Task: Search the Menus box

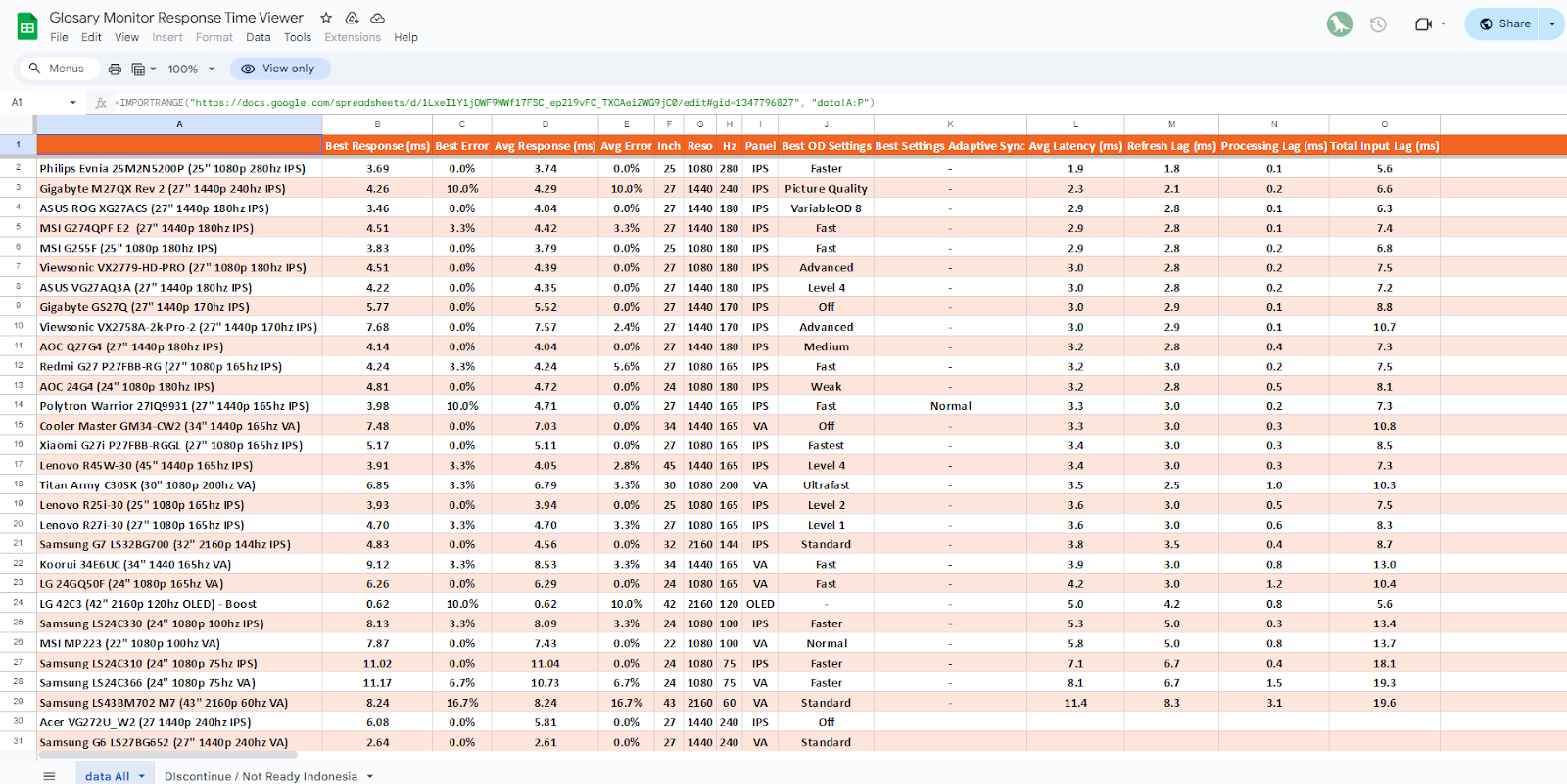Action: click(58, 69)
